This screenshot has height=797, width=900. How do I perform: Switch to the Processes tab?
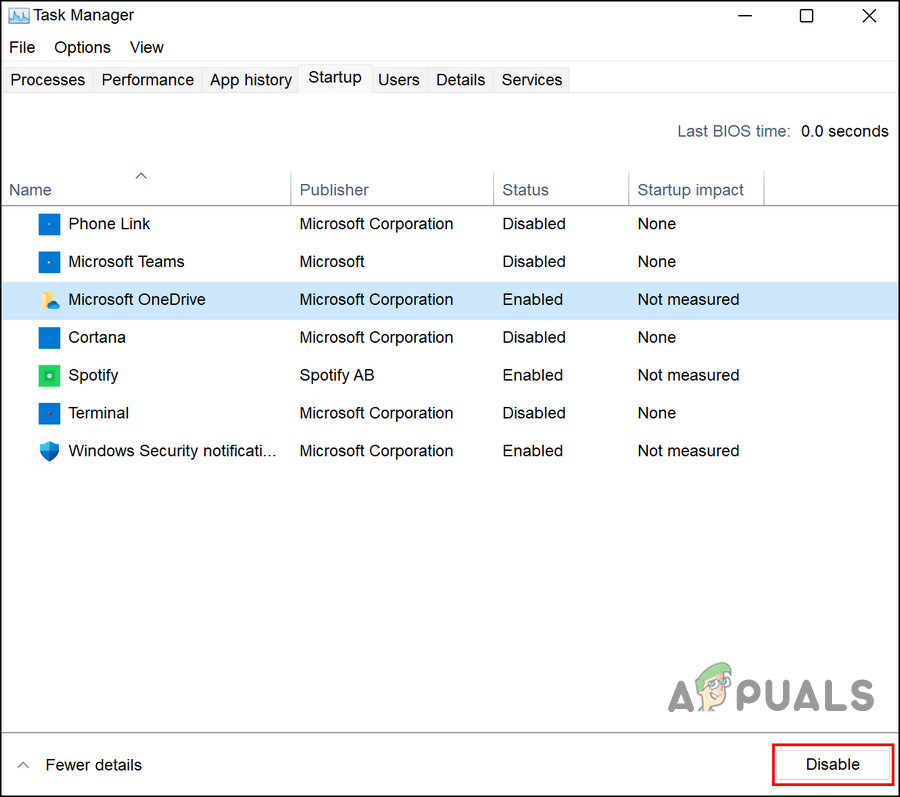point(47,79)
